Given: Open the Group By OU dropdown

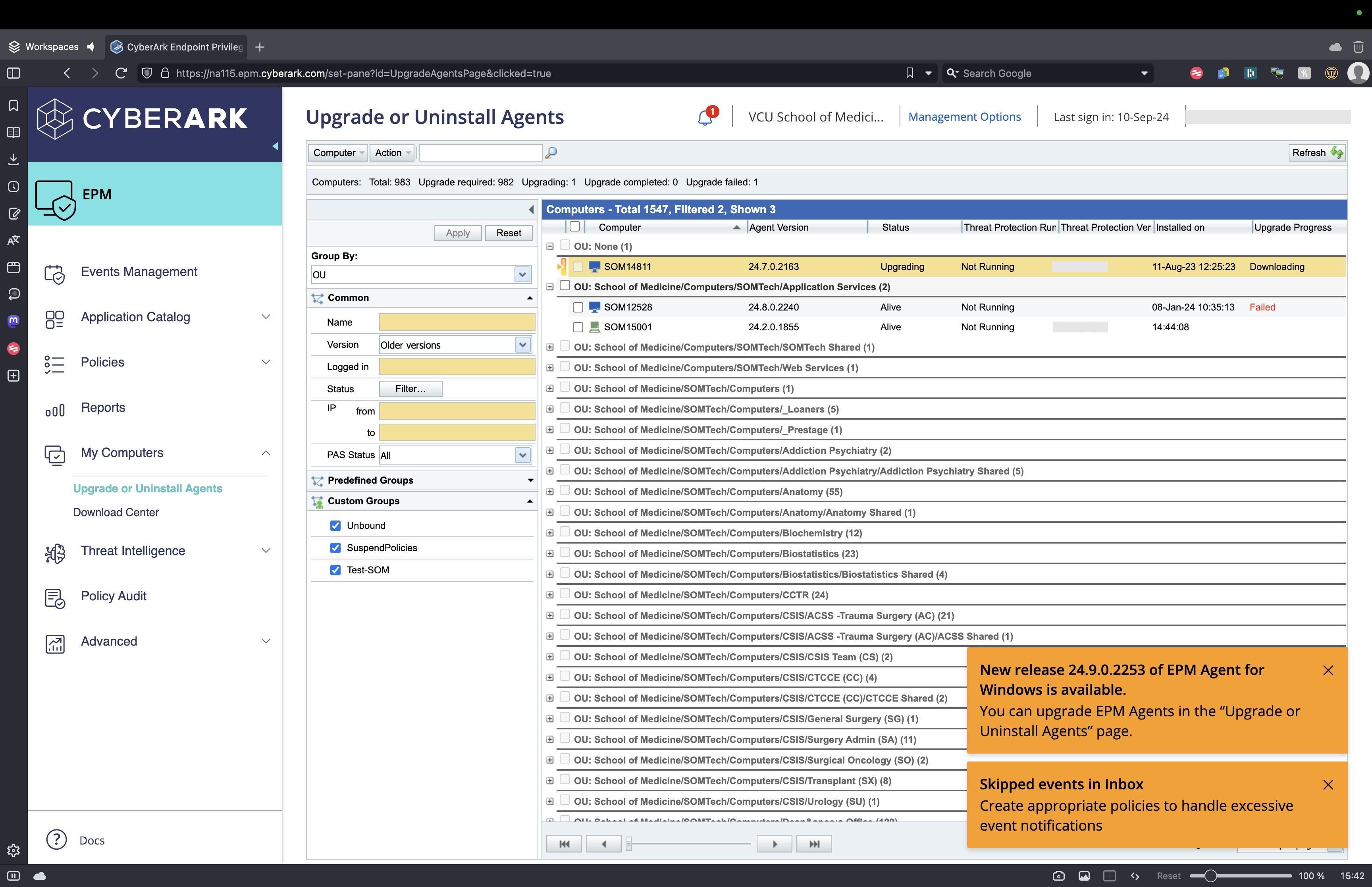Looking at the screenshot, I should coord(522,275).
